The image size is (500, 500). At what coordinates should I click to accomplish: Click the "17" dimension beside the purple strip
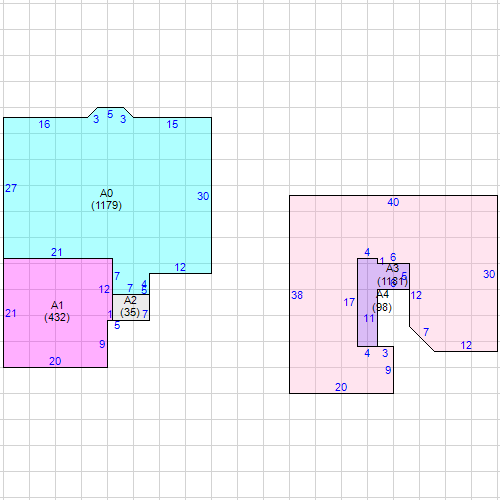349,302
